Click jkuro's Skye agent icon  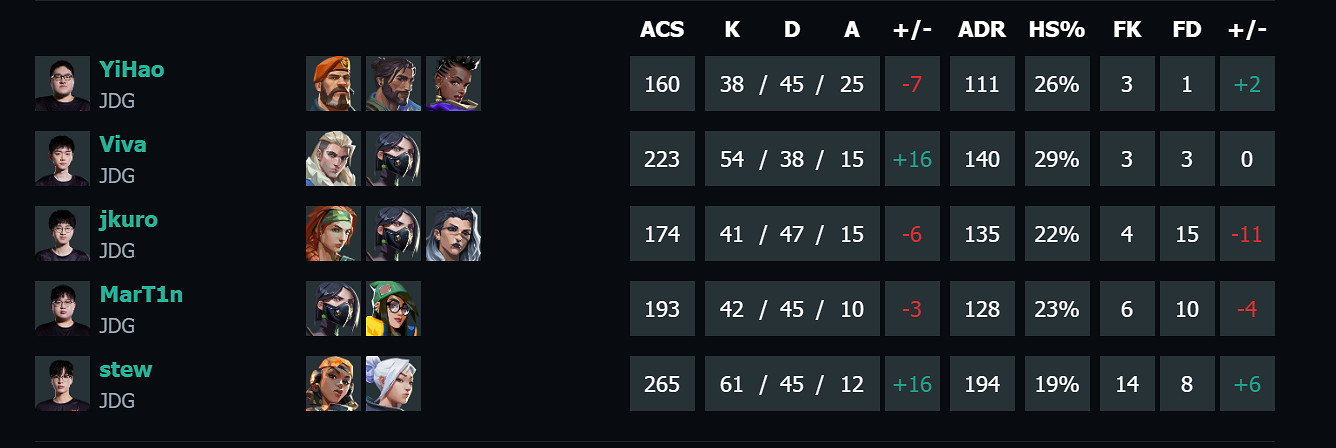pyautogui.click(x=333, y=233)
